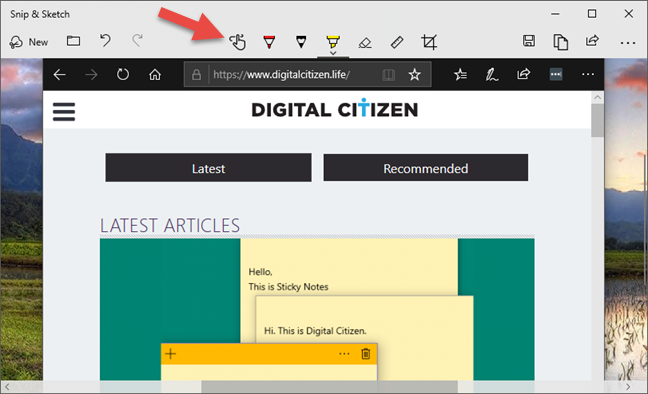The width and height of the screenshot is (648, 394).
Task: Select the yellow Highlighter tool
Action: [333, 41]
